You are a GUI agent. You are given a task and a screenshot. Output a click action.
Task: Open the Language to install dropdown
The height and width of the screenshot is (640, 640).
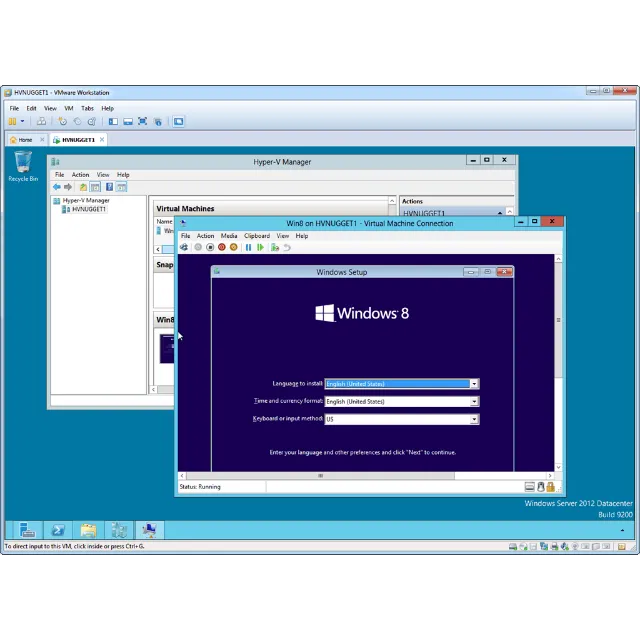click(474, 384)
